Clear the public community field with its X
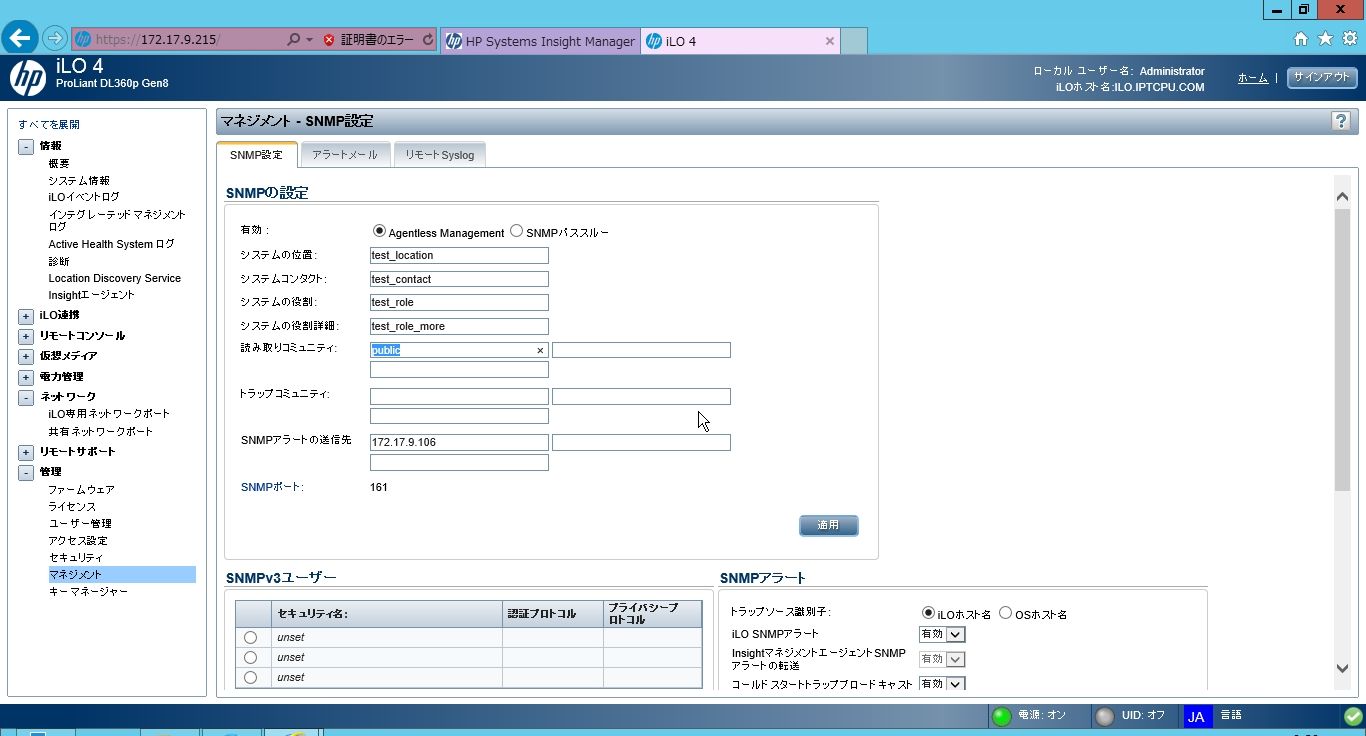 click(x=540, y=350)
